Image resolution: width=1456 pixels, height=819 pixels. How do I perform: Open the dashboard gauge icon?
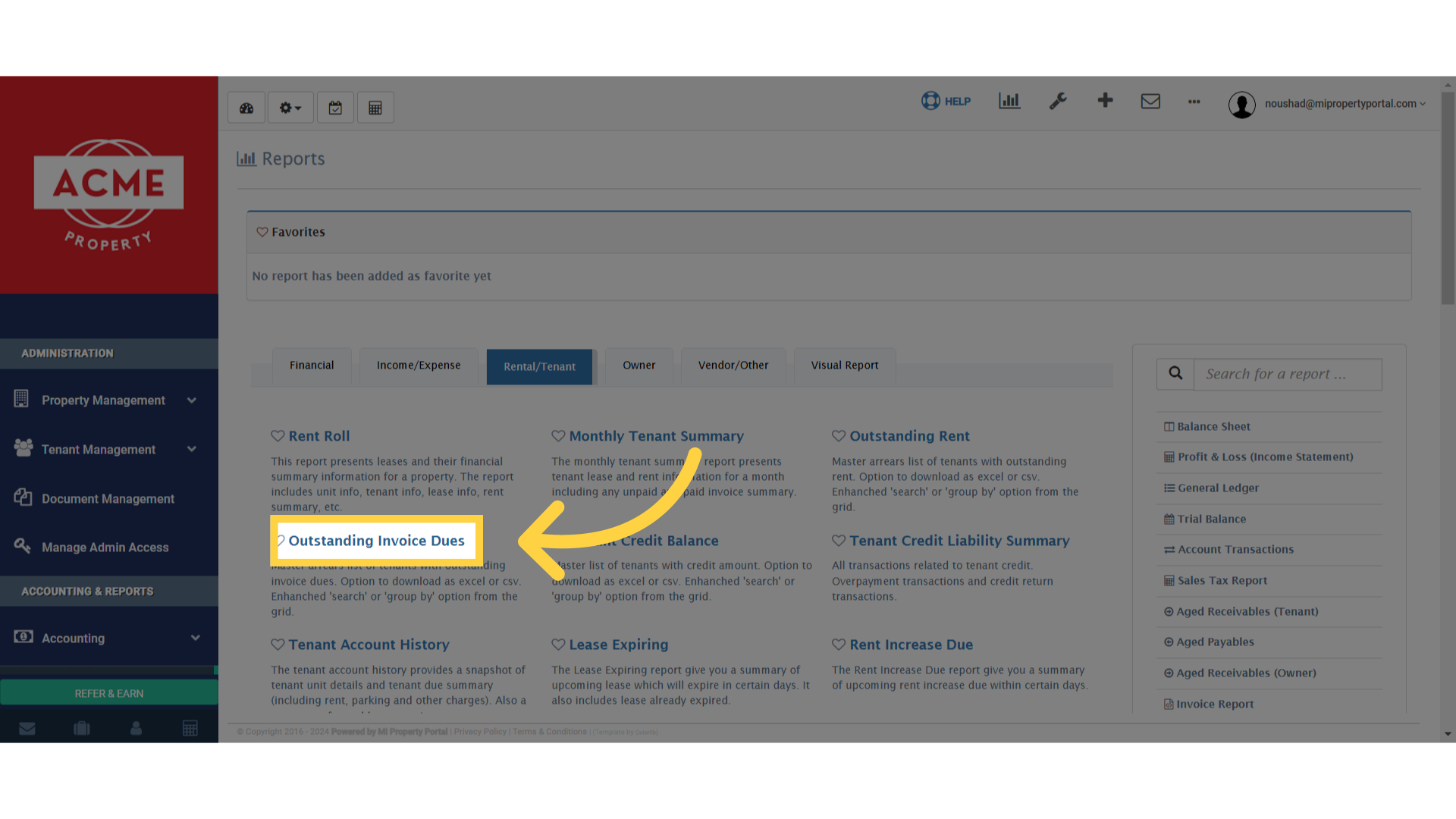point(246,108)
